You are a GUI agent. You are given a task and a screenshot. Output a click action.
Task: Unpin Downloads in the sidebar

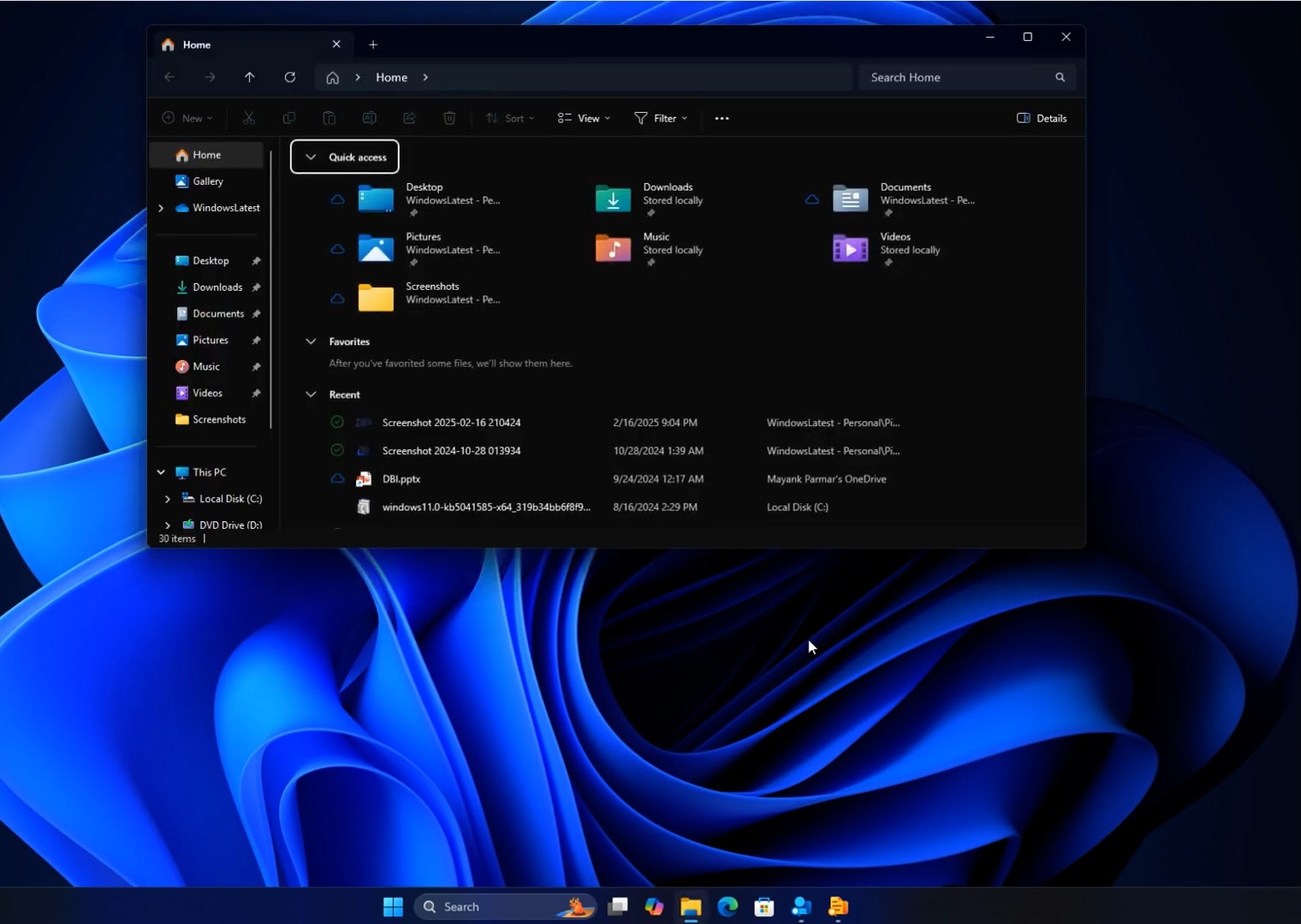[256, 287]
